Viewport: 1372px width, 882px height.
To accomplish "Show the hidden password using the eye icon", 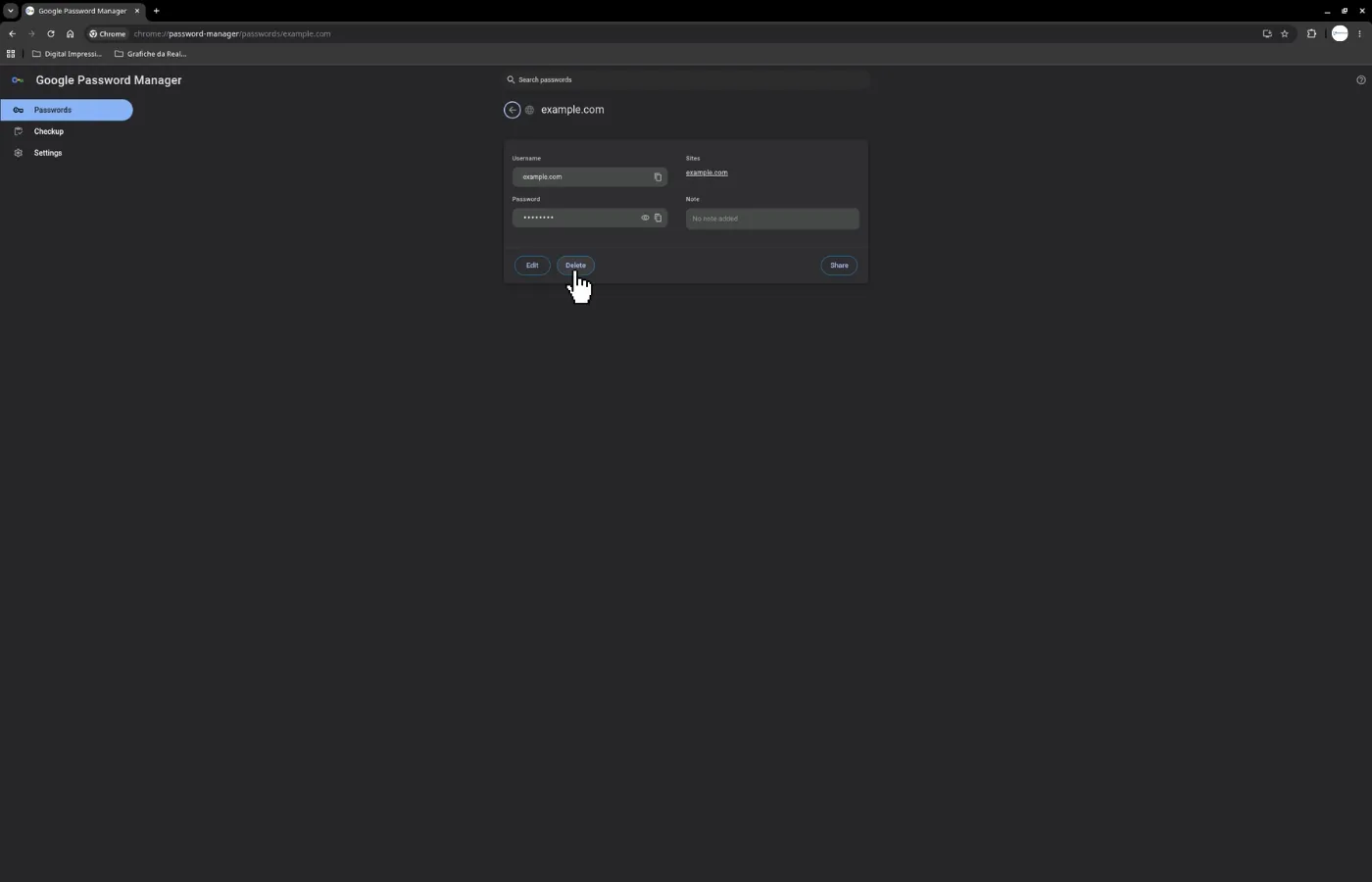I will click(645, 218).
